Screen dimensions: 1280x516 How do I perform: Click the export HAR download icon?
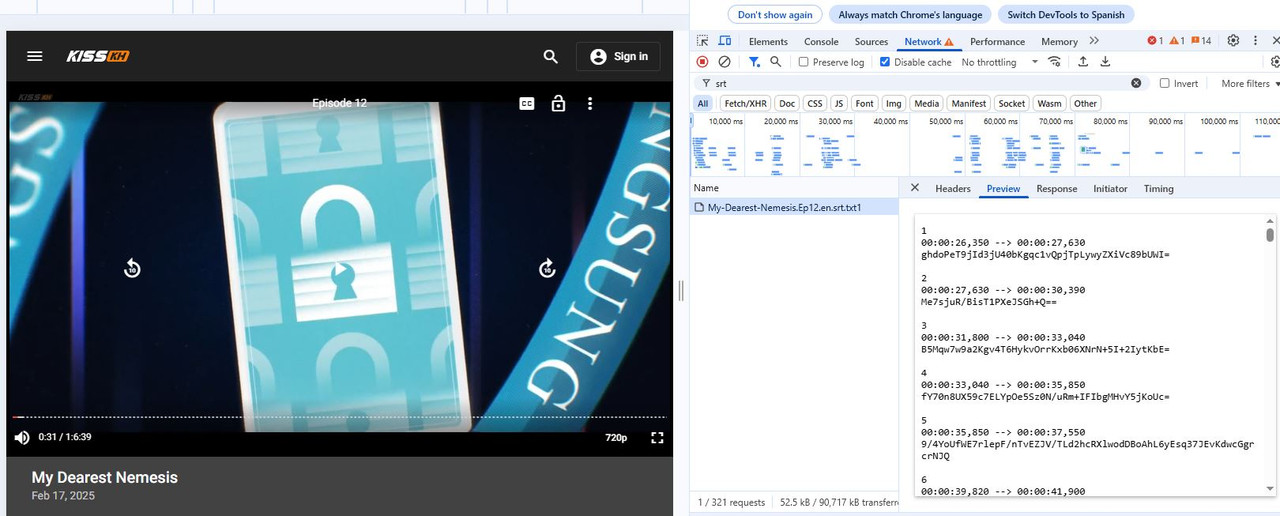pos(1105,62)
